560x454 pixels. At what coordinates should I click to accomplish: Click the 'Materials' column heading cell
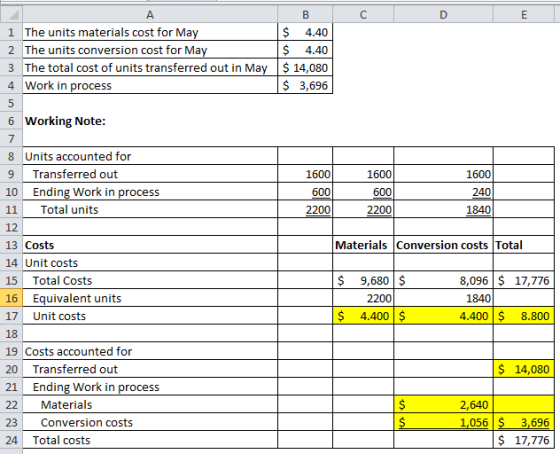pyautogui.click(x=363, y=245)
